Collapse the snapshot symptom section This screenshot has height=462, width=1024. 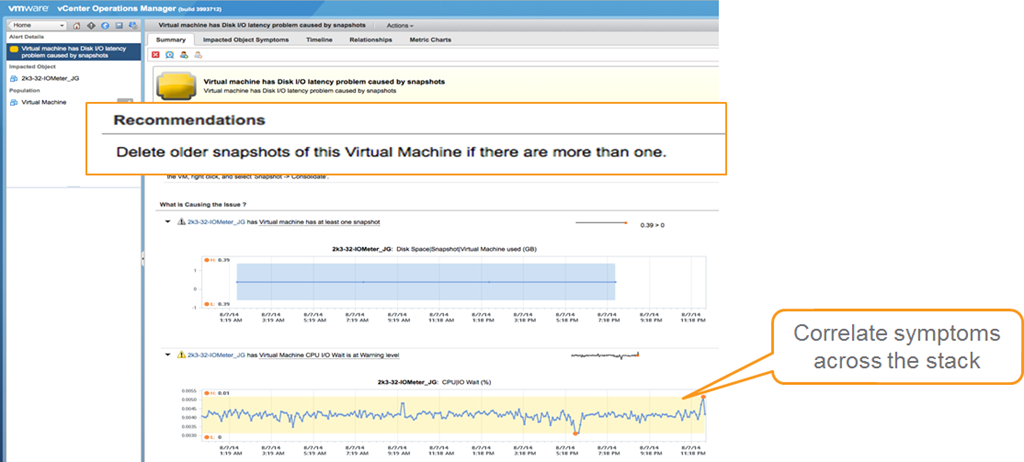(x=168, y=221)
